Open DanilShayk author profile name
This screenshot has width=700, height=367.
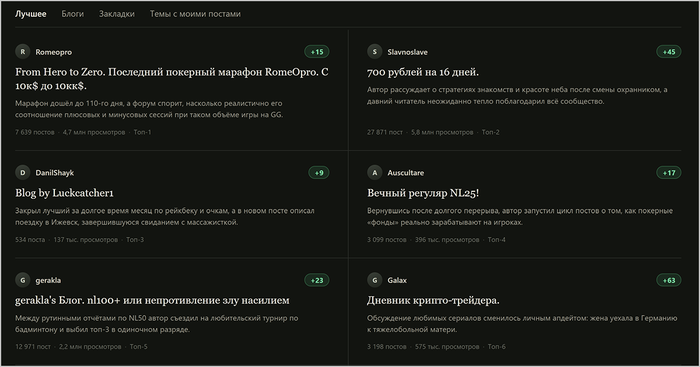click(54, 173)
